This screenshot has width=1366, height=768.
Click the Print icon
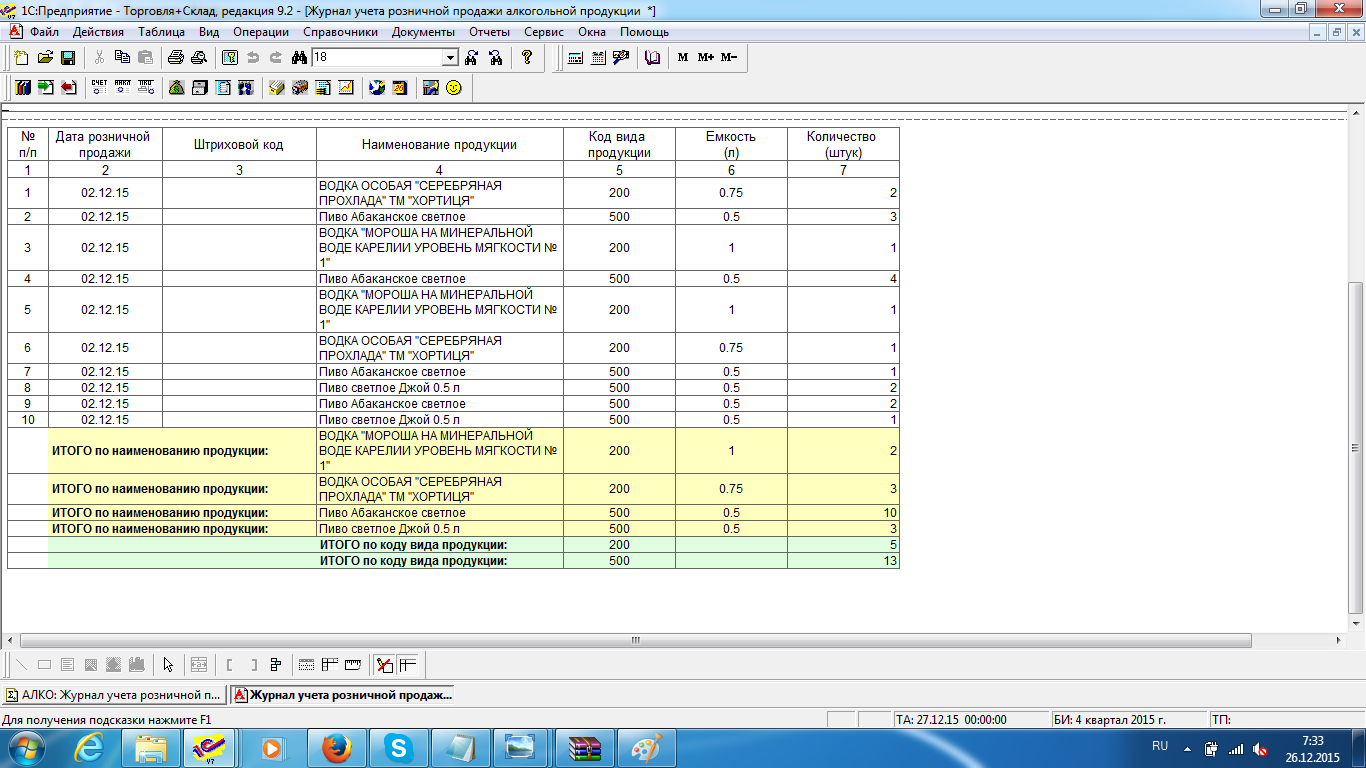(176, 58)
